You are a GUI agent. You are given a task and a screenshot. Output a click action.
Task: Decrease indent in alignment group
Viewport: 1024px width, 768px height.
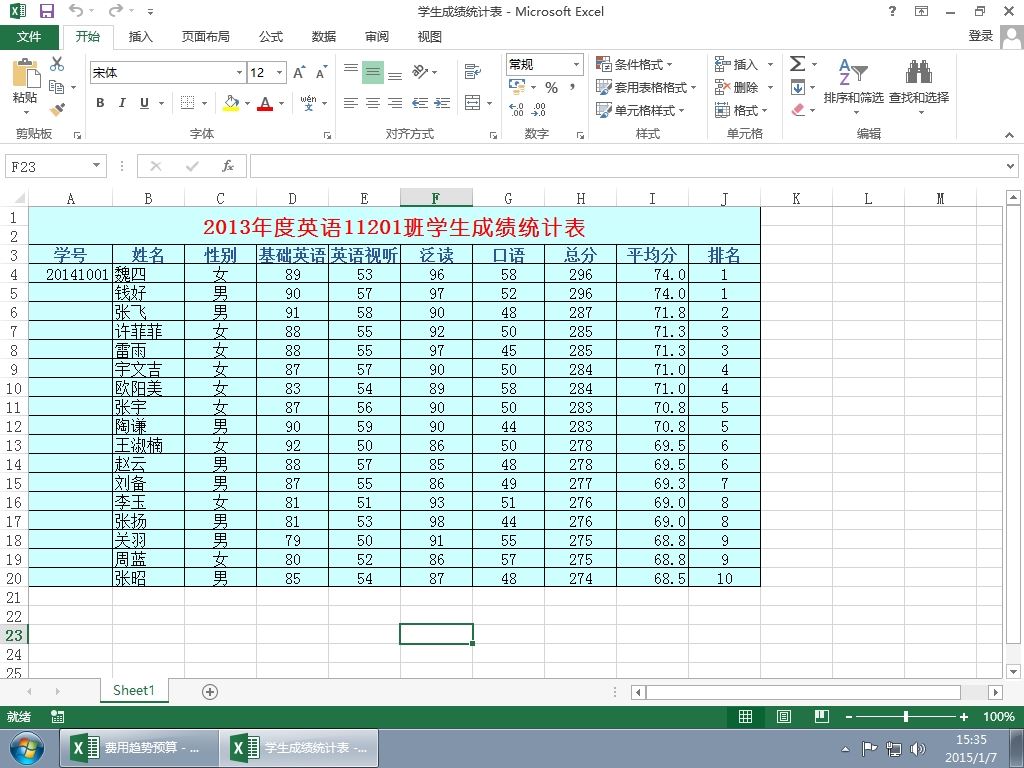pyautogui.click(x=420, y=103)
